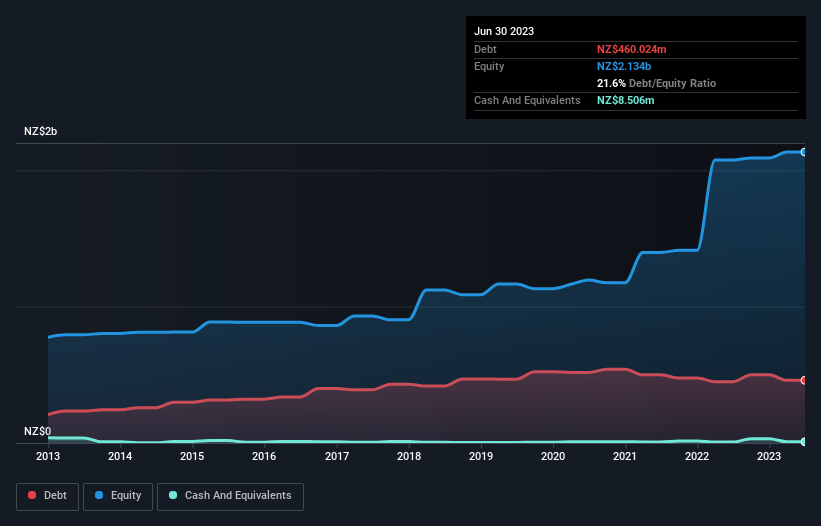Click the NZ$8.506m cash value
Viewport: 821px width, 526px height.
point(626,100)
